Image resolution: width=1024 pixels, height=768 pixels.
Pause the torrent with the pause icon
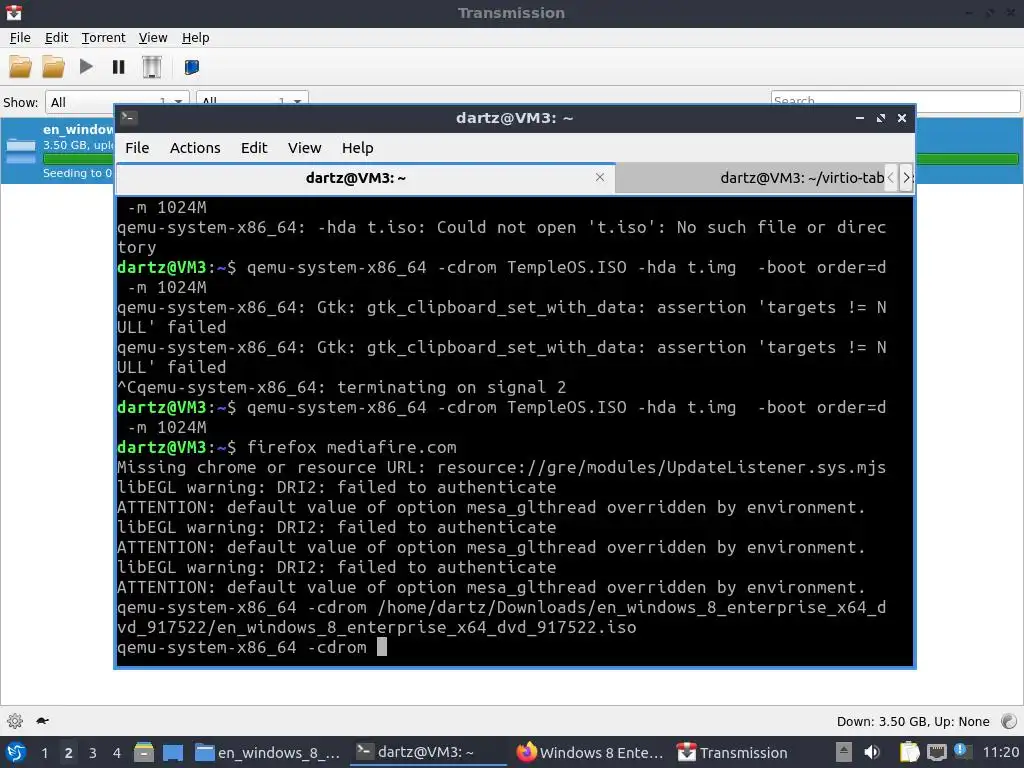pyautogui.click(x=118, y=67)
